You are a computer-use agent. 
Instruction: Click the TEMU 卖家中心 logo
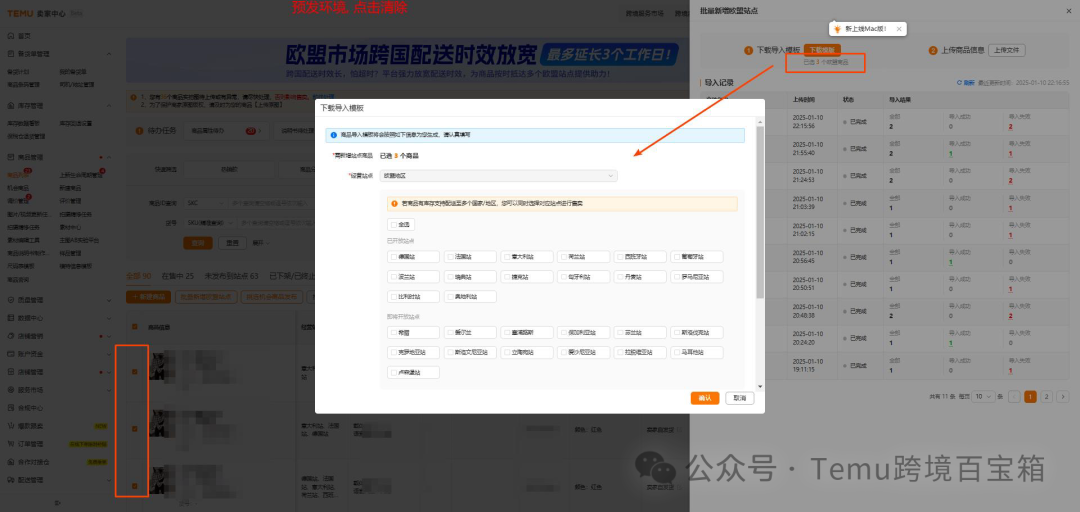pos(38,14)
